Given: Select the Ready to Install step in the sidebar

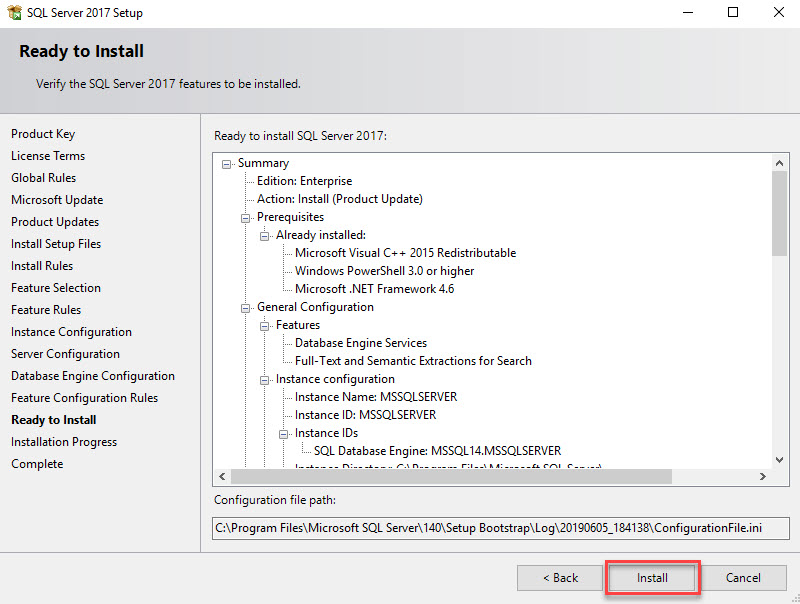Looking at the screenshot, I should coord(54,420).
